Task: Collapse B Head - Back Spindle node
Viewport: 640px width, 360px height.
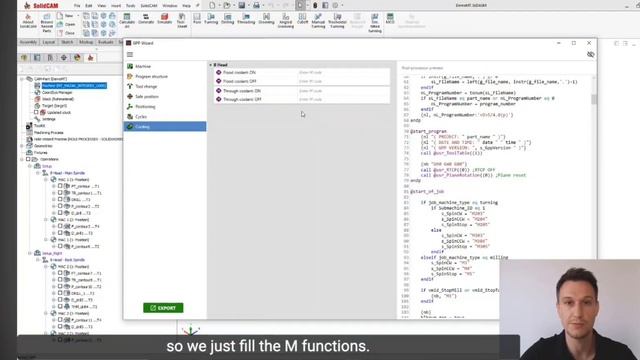Action: [x=38, y=260]
